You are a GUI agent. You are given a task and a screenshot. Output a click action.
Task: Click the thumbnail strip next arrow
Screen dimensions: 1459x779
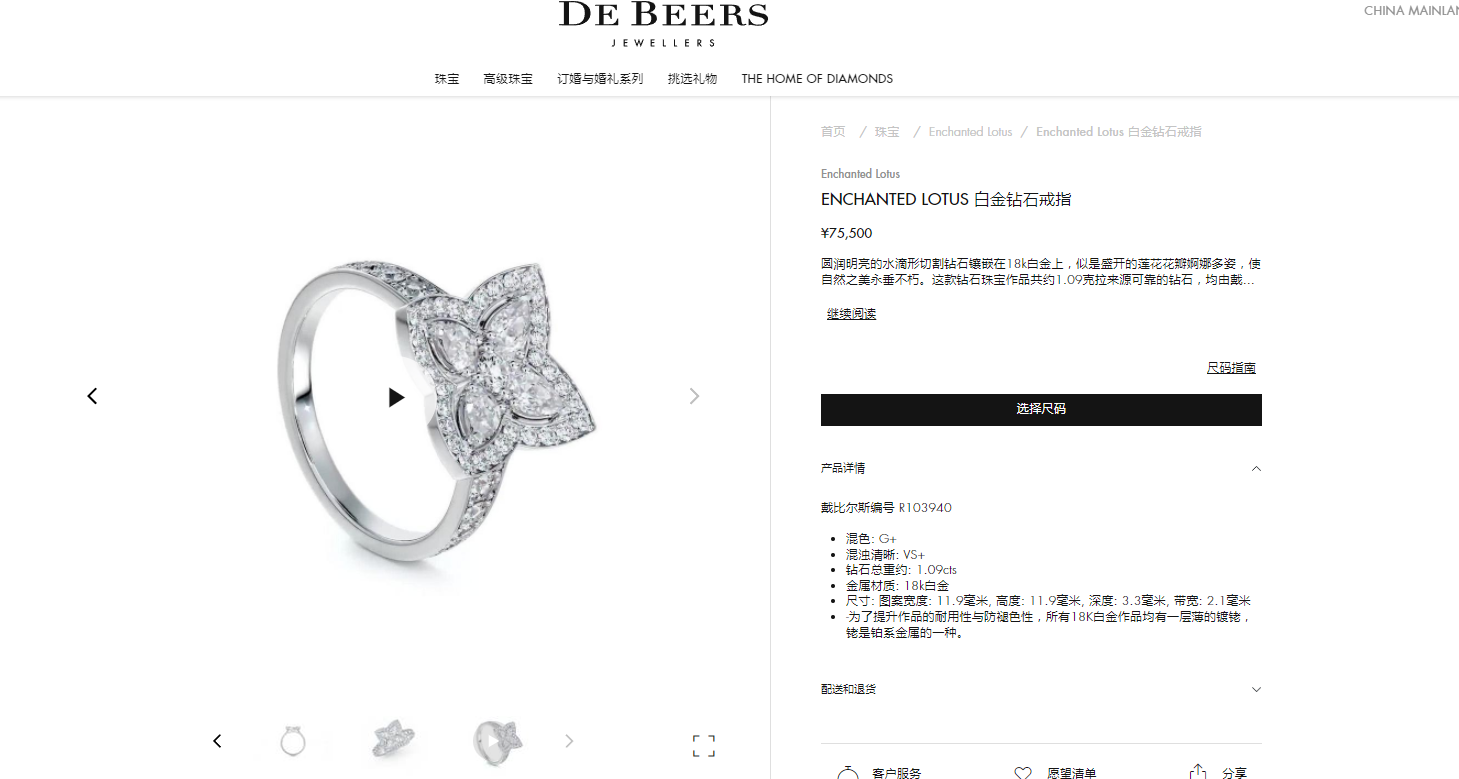pos(569,741)
